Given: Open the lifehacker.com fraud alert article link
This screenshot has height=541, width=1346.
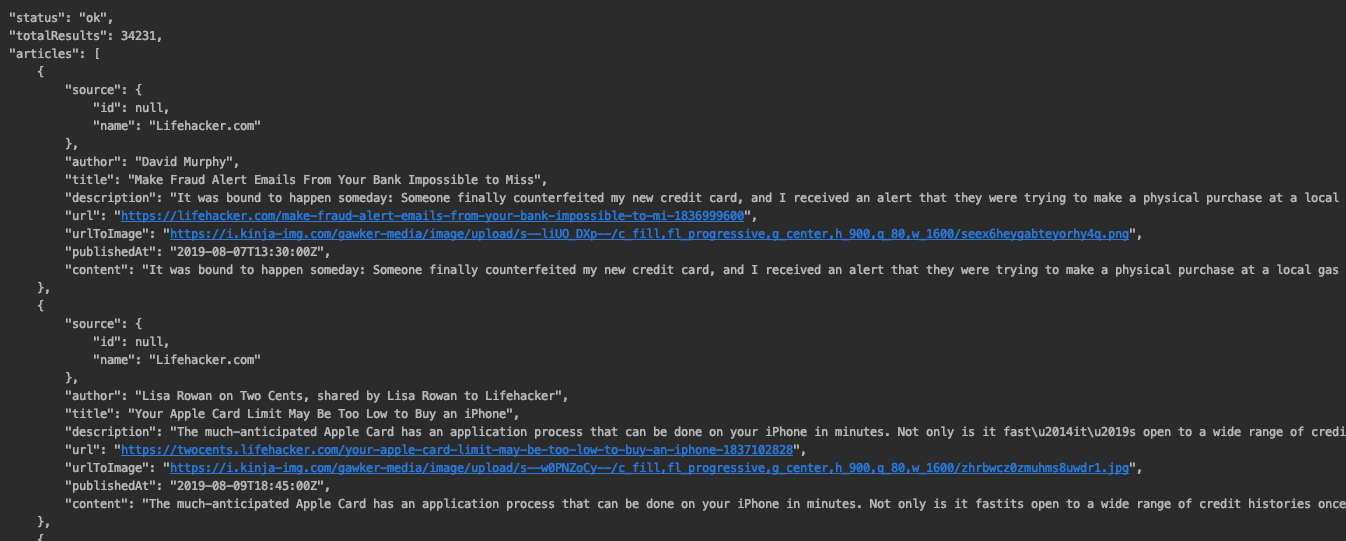Looking at the screenshot, I should tap(436, 216).
